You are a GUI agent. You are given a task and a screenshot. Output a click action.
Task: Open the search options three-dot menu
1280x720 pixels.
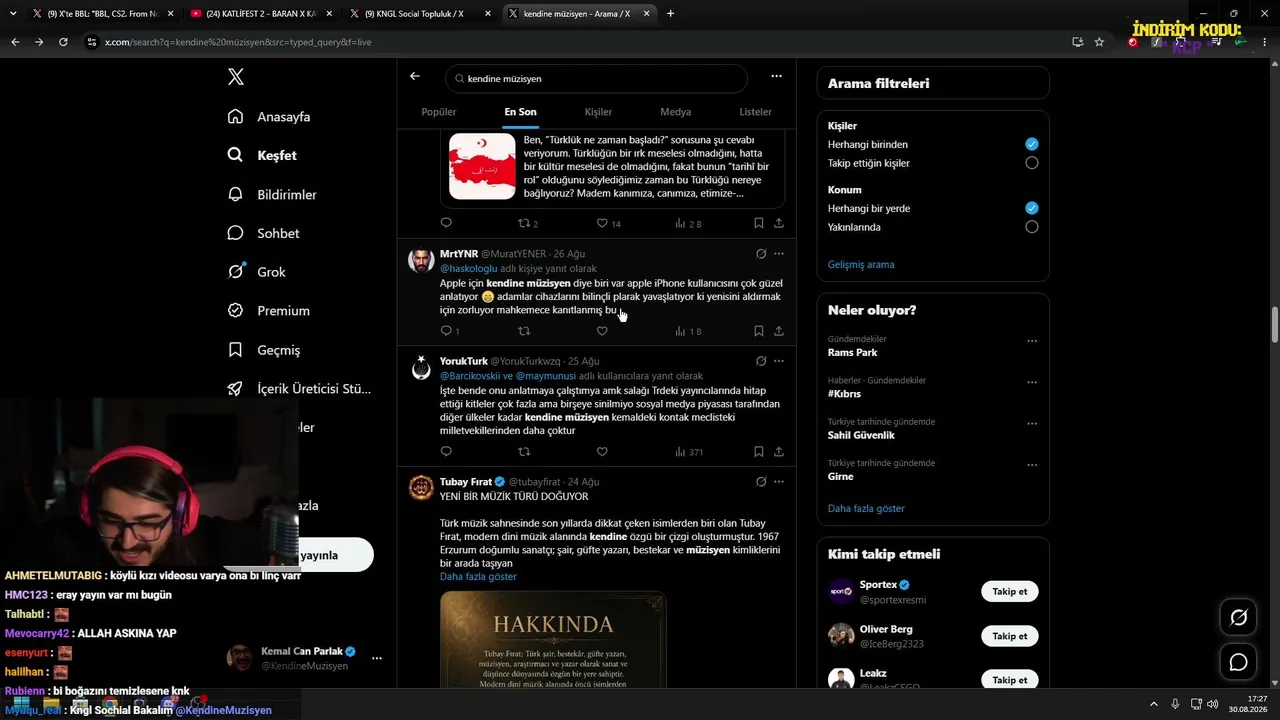pos(776,76)
